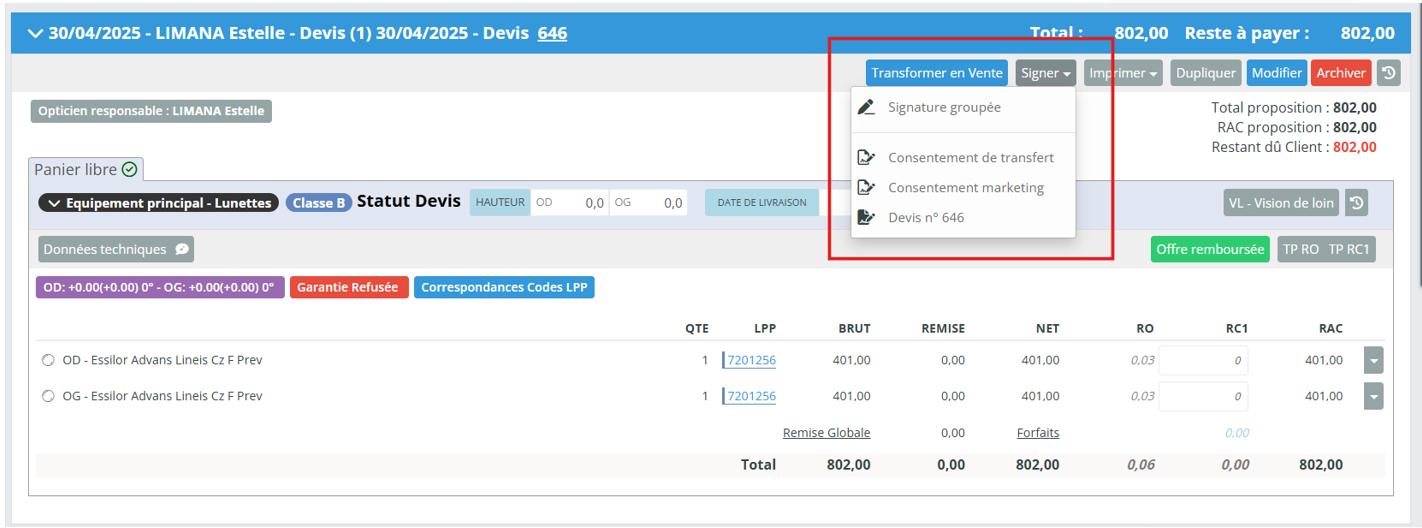The height and width of the screenshot is (528, 1422).
Task: Open LPP code 7201256 on the OG row
Action: (751, 396)
